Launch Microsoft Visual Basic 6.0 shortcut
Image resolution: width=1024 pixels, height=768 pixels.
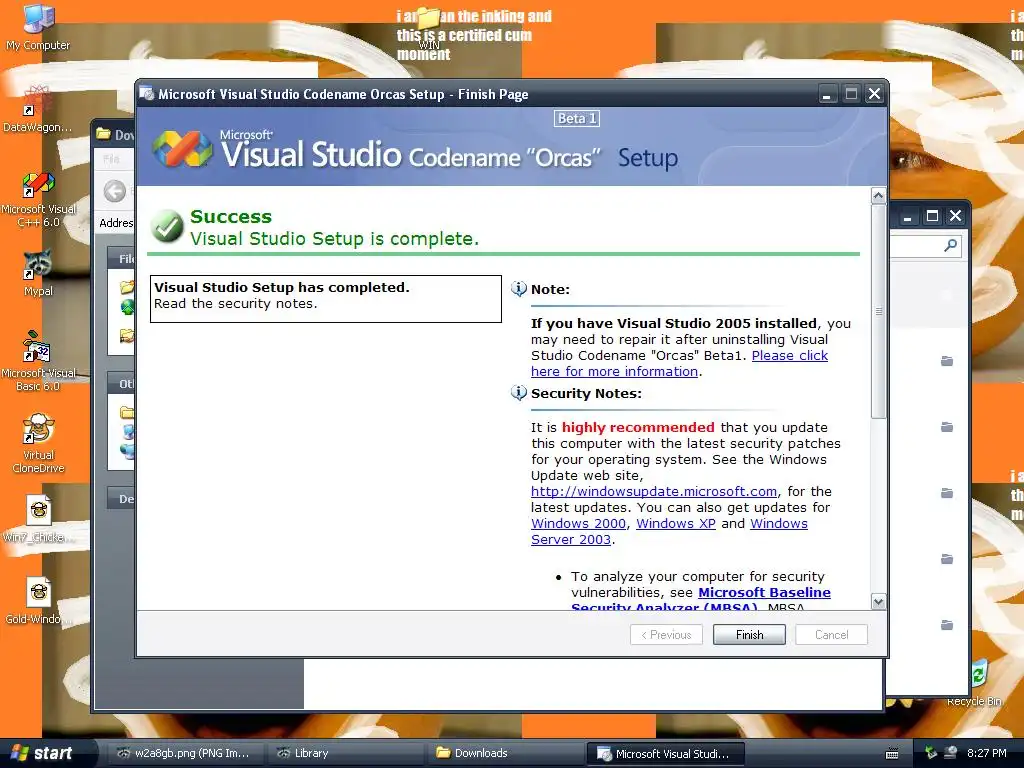point(38,360)
